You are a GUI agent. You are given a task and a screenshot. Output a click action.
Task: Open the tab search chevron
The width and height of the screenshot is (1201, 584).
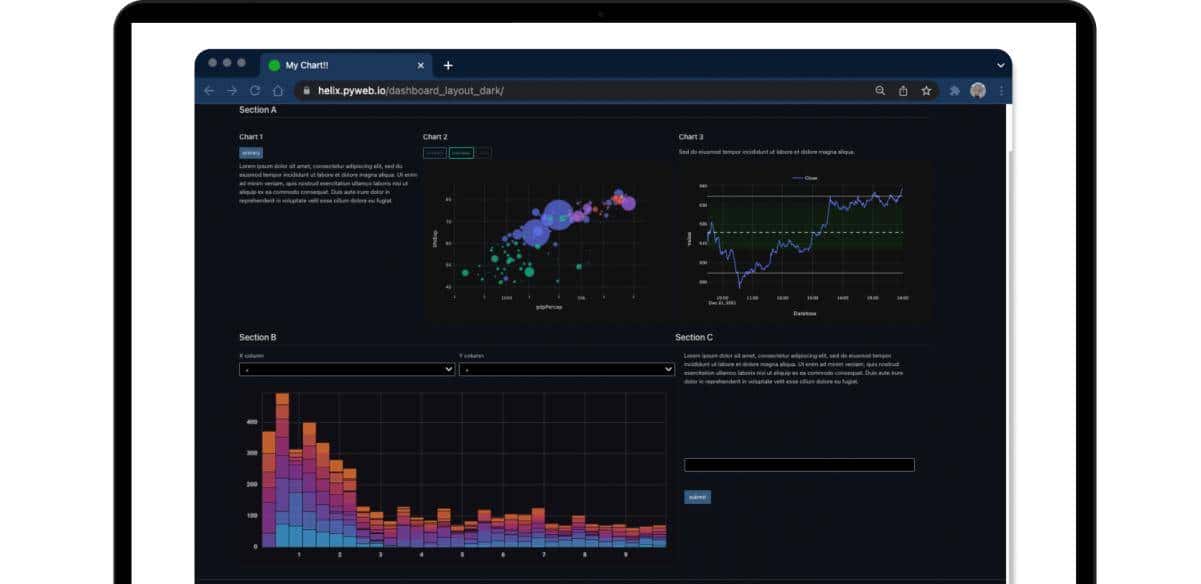(1001, 65)
